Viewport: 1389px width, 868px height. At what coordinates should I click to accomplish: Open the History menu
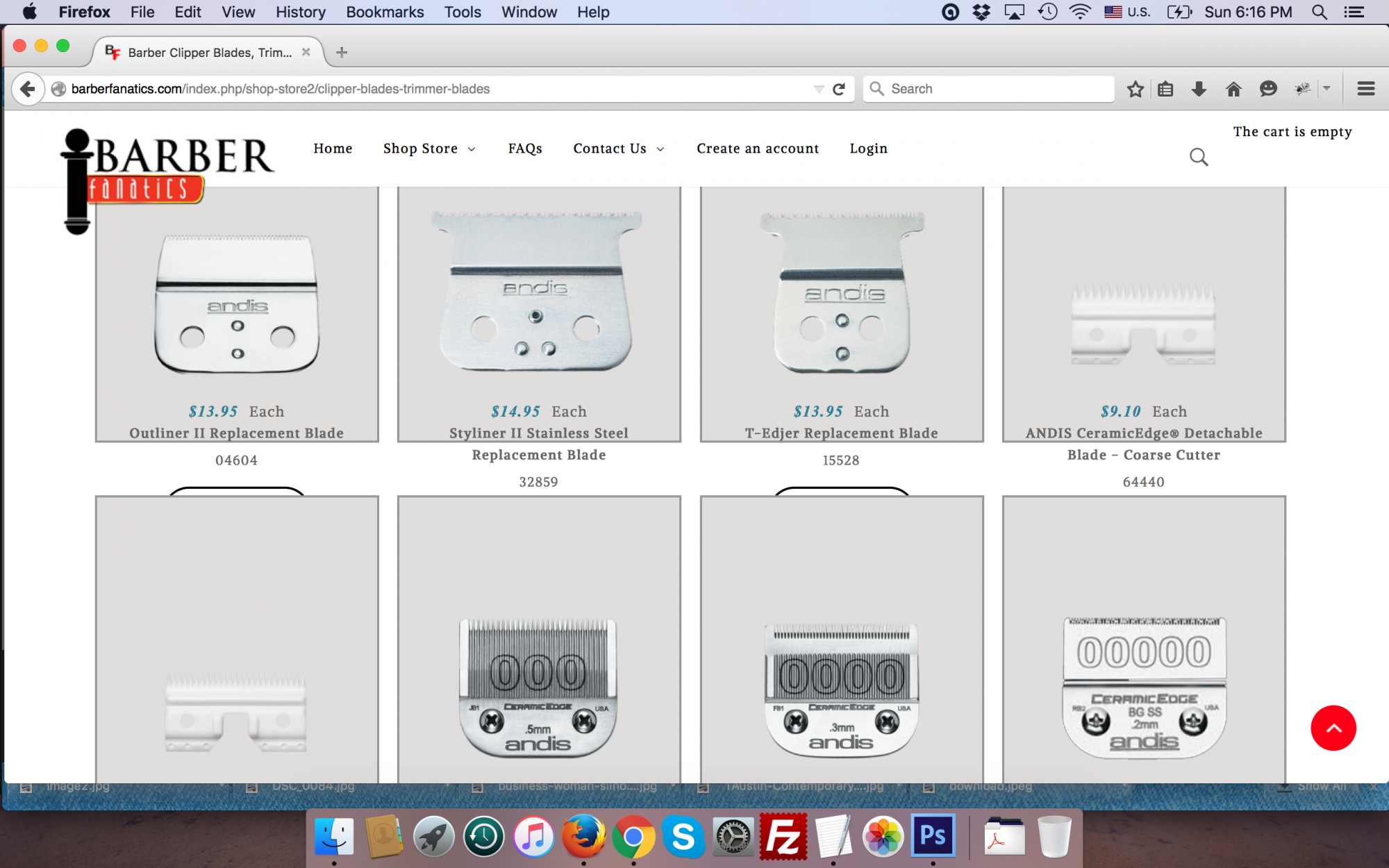coord(300,12)
